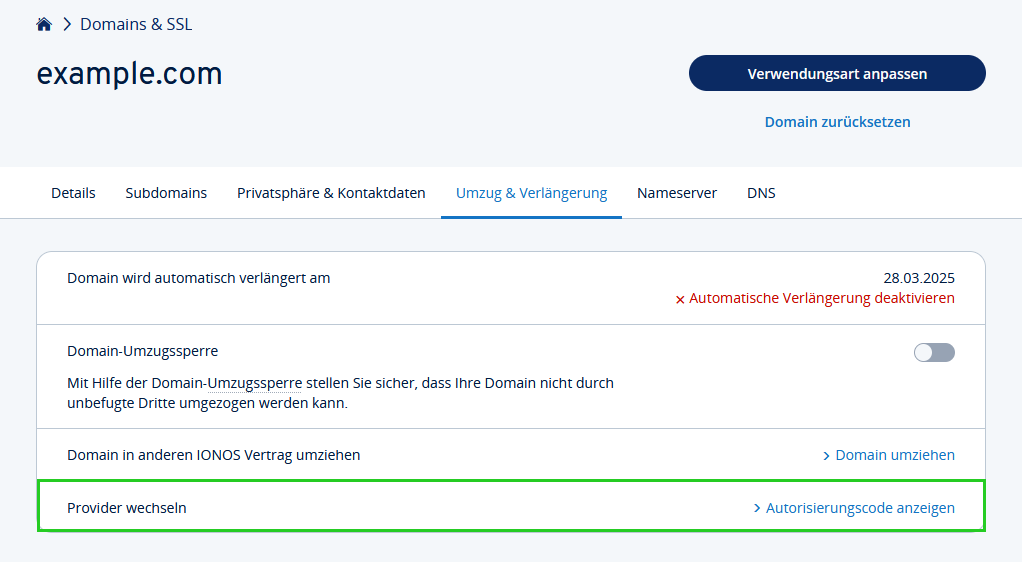The image size is (1022, 562).
Task: Open Domains & SSL breadcrumb link
Action: pos(136,25)
